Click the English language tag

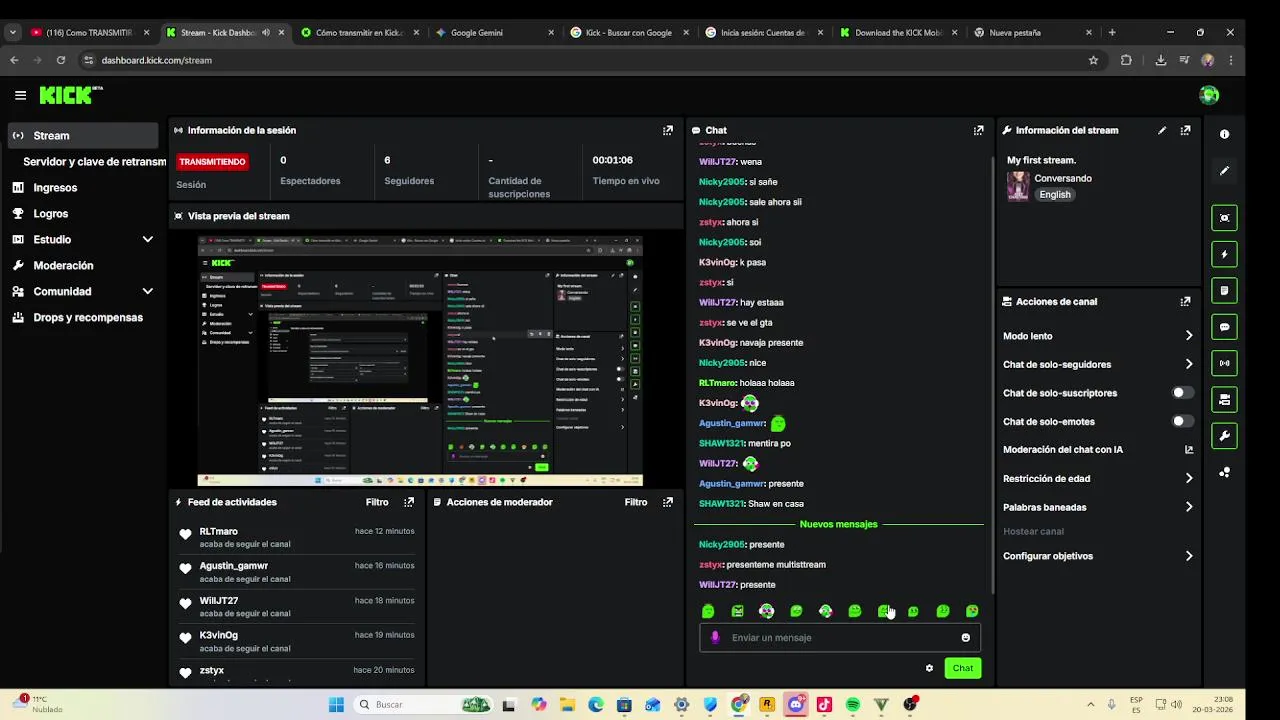click(1055, 194)
